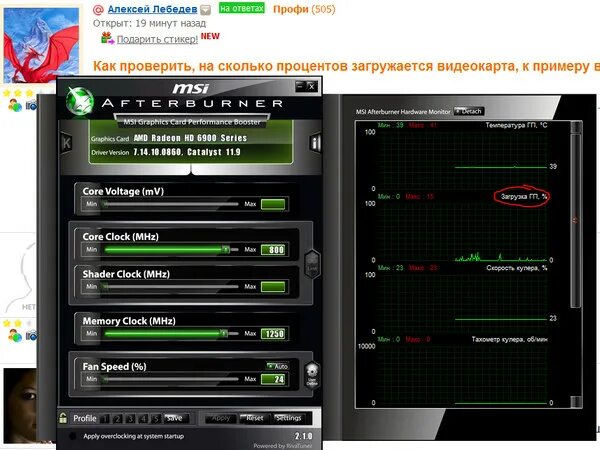
Task: Click the Тахометр кулера graph
Action: (x=462, y=374)
